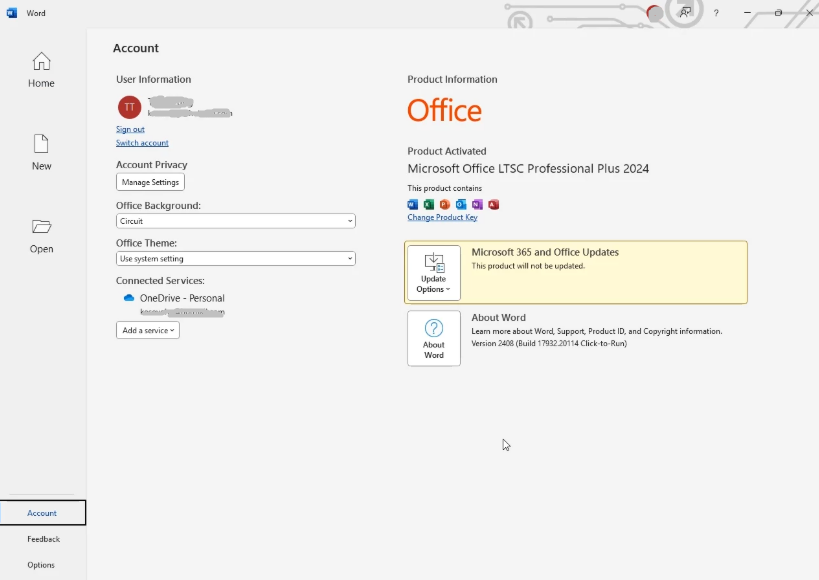The image size is (819, 580).
Task: Click the About Word heading text
Action: point(498,318)
